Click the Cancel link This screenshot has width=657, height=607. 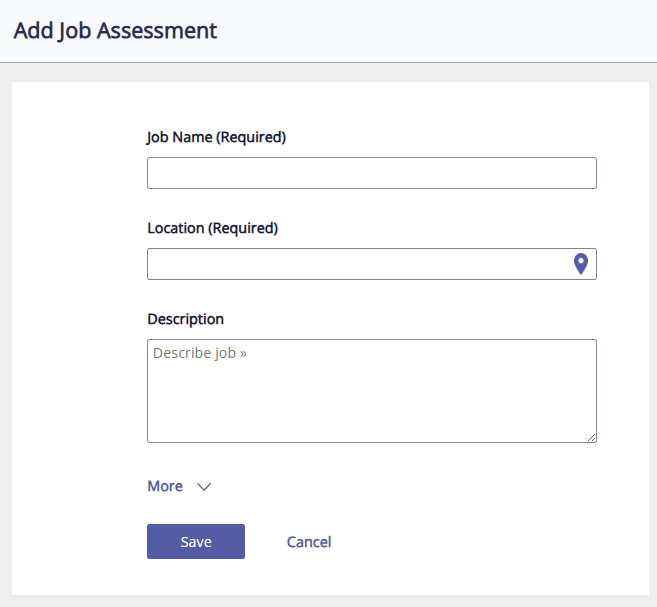pos(309,542)
